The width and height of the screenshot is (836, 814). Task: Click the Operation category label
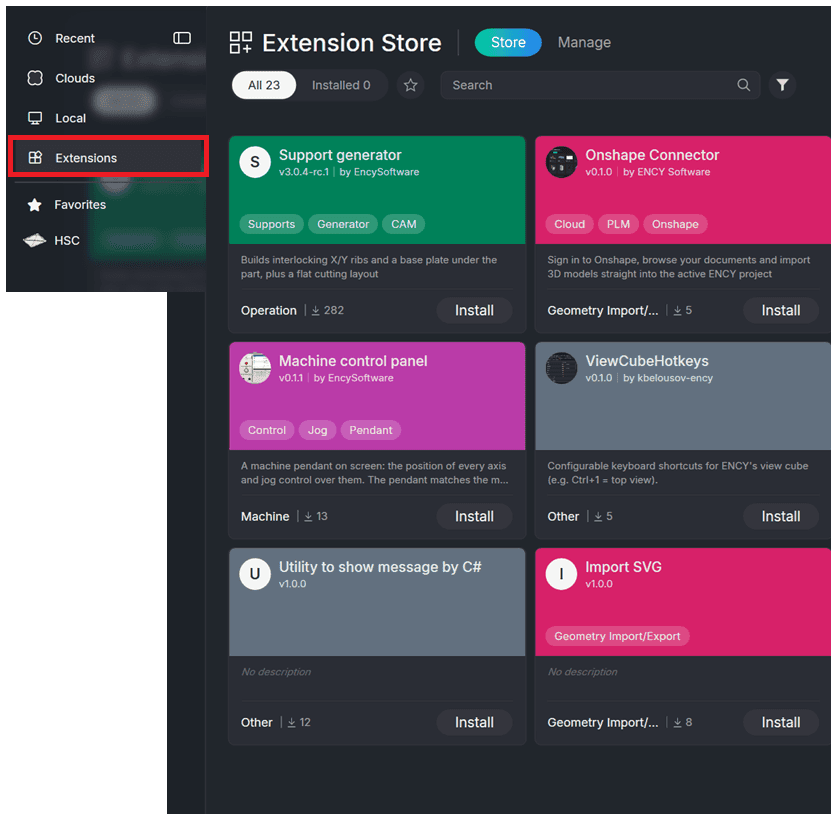(269, 311)
